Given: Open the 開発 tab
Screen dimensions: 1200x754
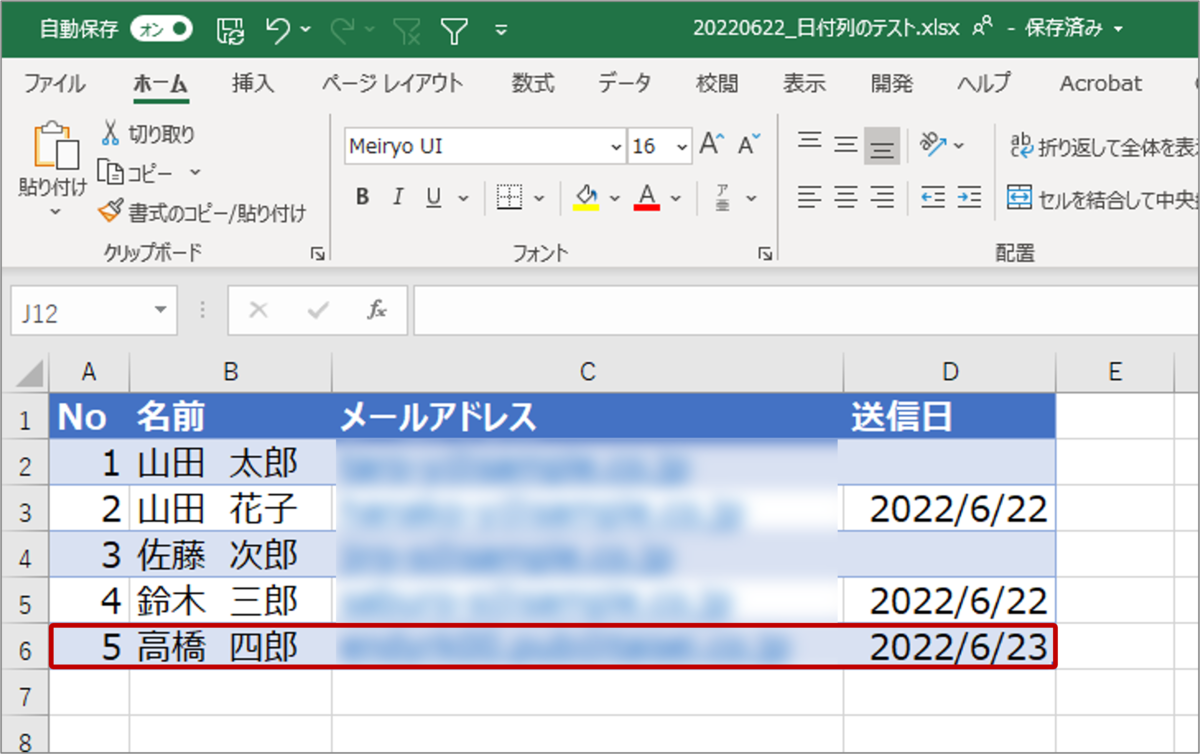Looking at the screenshot, I should click(891, 84).
